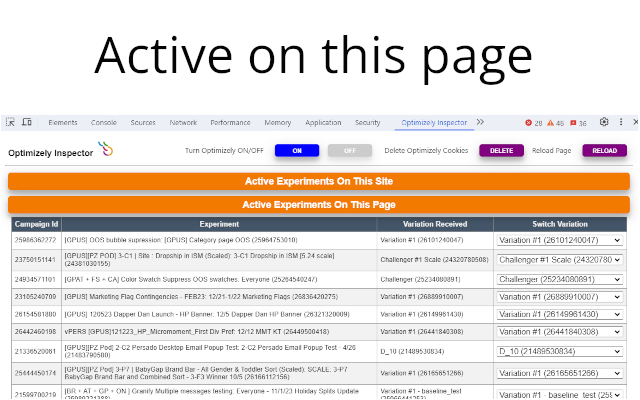Click the issues count flag icon
Screen dimensions: 640x400
[x=573, y=122]
